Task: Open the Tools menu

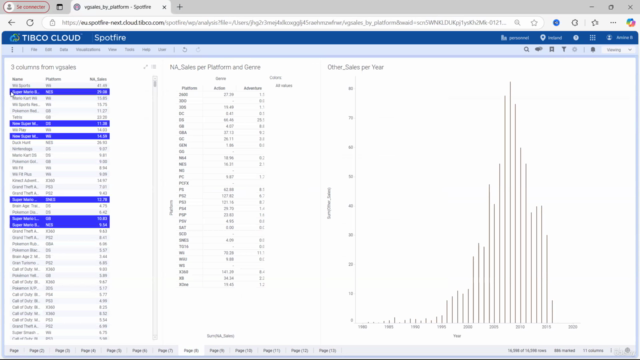Action: tap(129, 50)
